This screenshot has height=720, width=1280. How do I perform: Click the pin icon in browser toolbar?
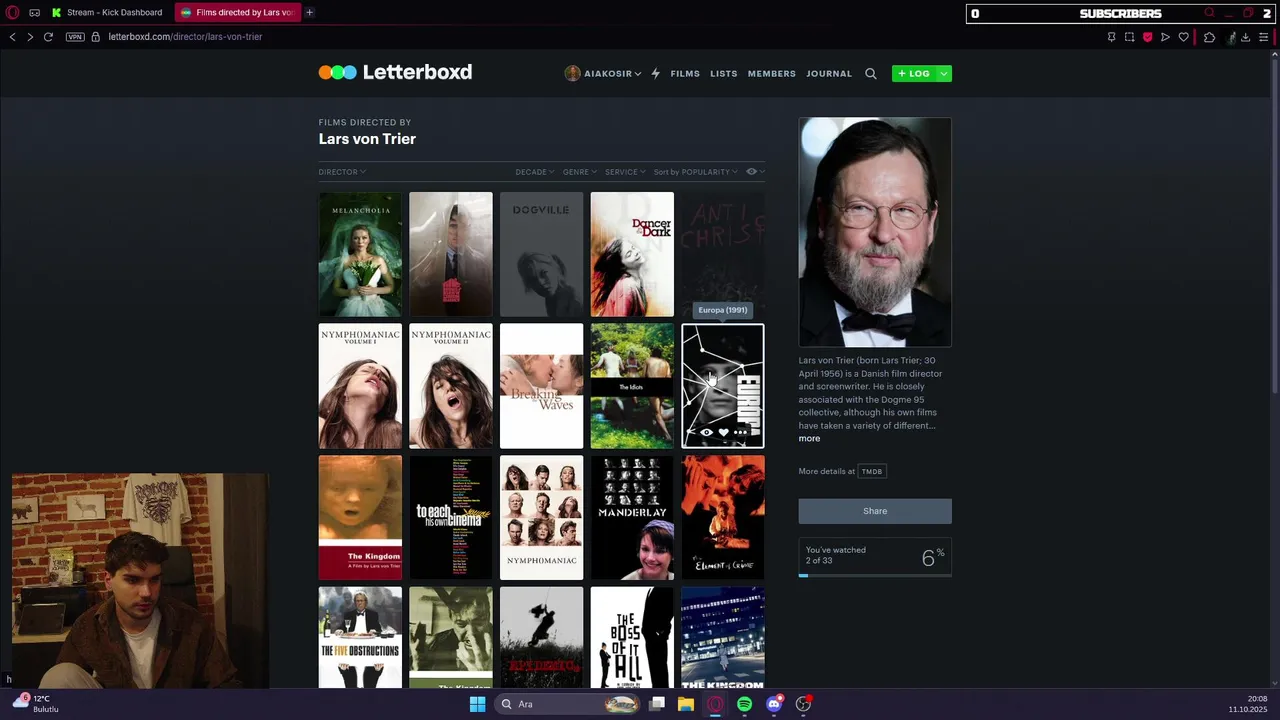pos(1111,37)
